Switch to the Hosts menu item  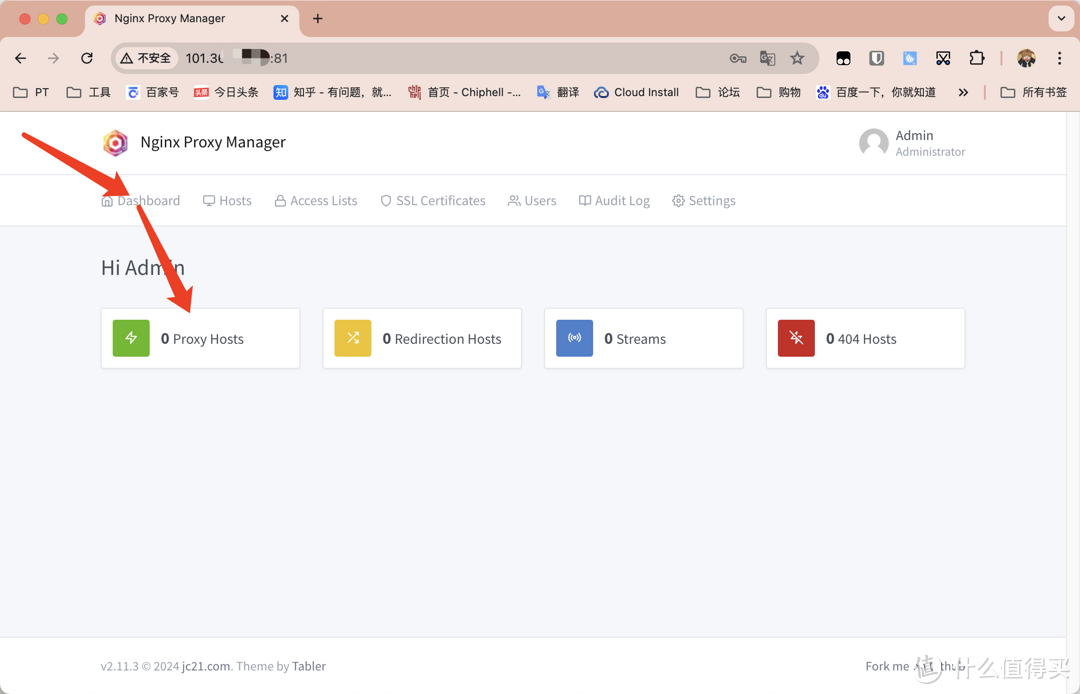227,200
